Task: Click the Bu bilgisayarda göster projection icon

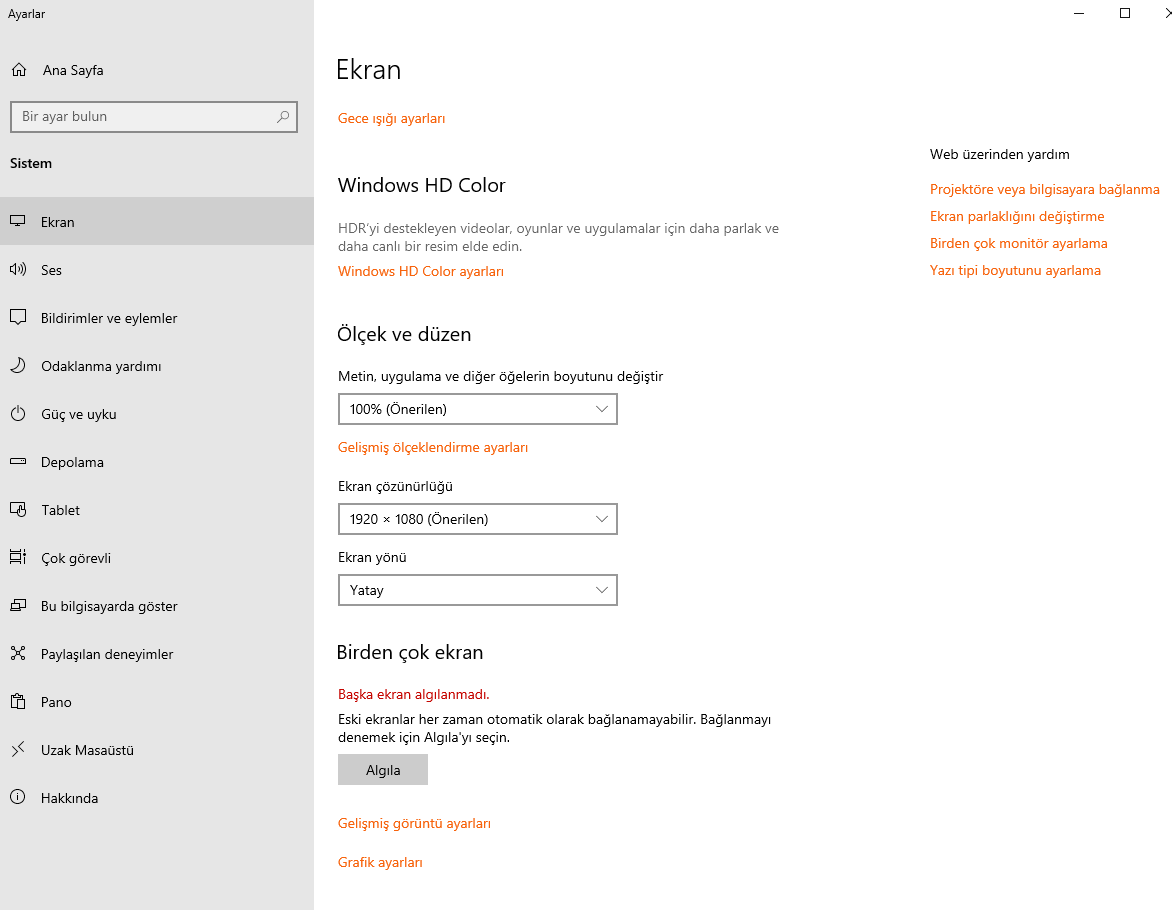Action: pyautogui.click(x=18, y=606)
